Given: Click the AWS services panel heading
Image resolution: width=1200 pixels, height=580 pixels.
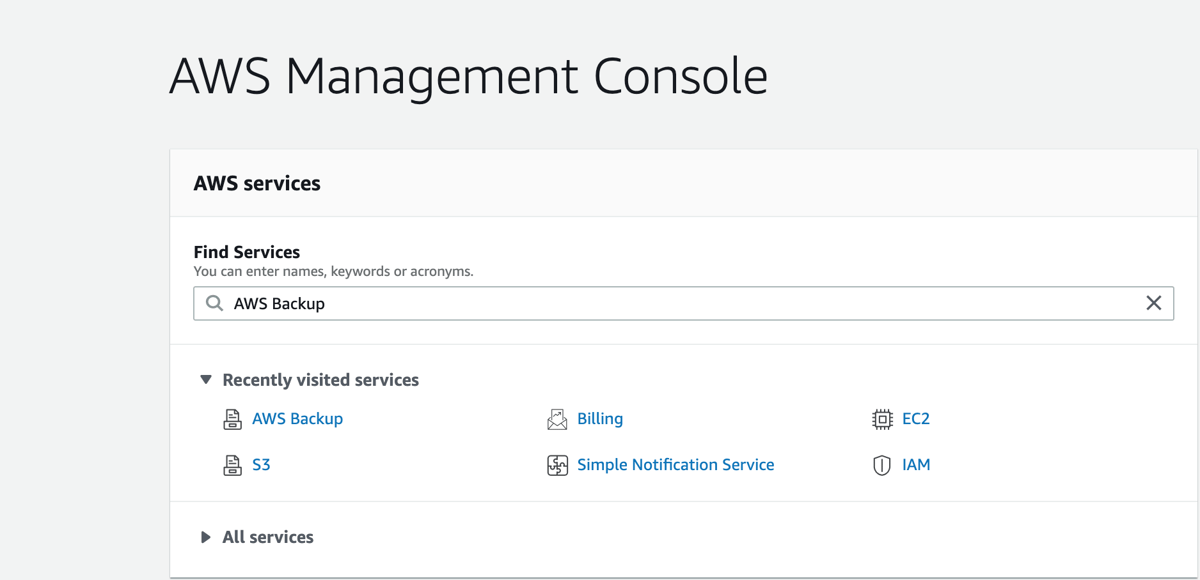Looking at the screenshot, I should point(257,183).
